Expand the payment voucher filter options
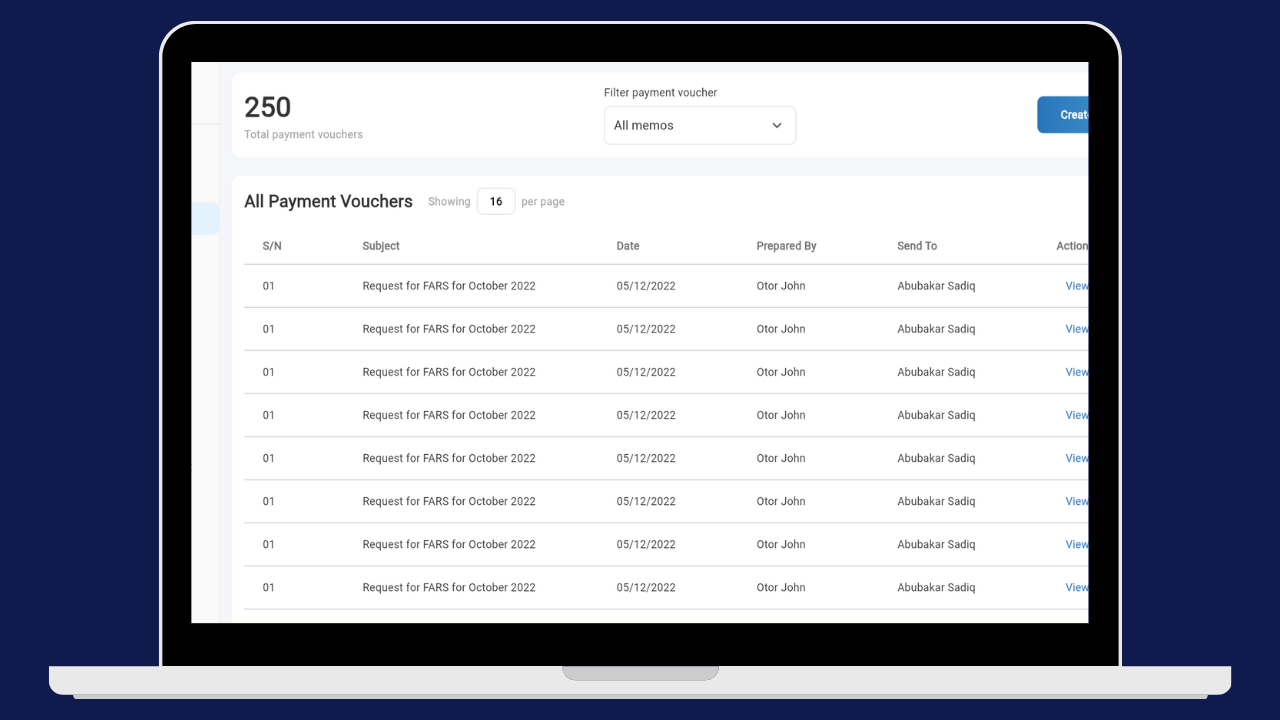This screenshot has height=720, width=1280. coord(699,125)
